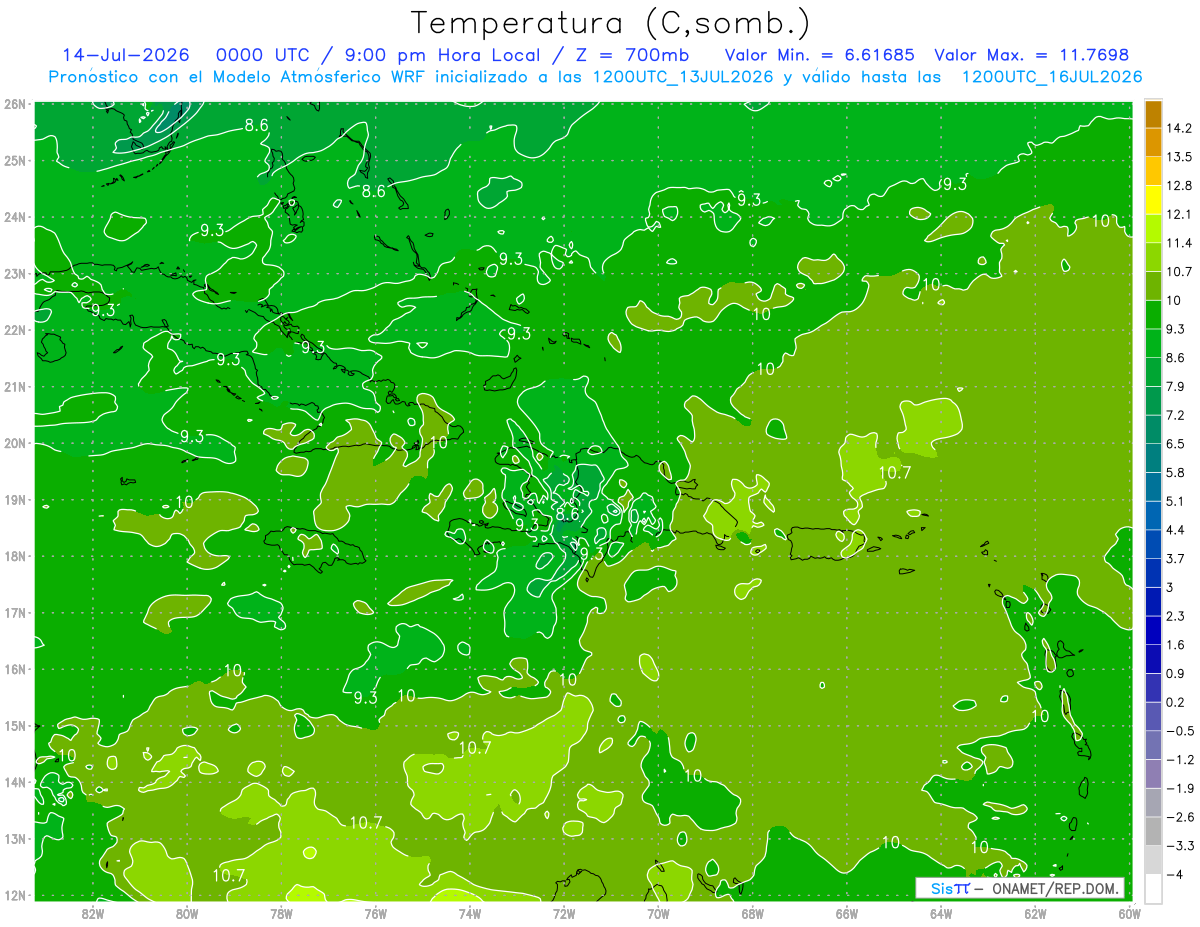1200x927 pixels.
Task: Click the '72W' longitude axis label
Action: tap(564, 913)
